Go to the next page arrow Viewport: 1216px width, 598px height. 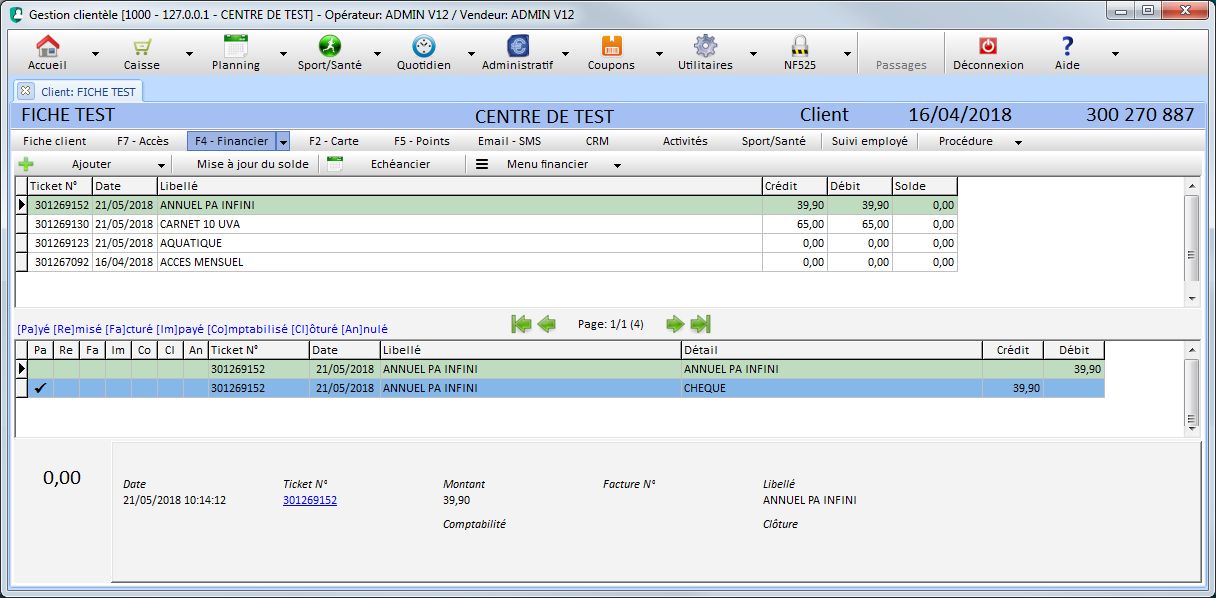pyautogui.click(x=675, y=324)
